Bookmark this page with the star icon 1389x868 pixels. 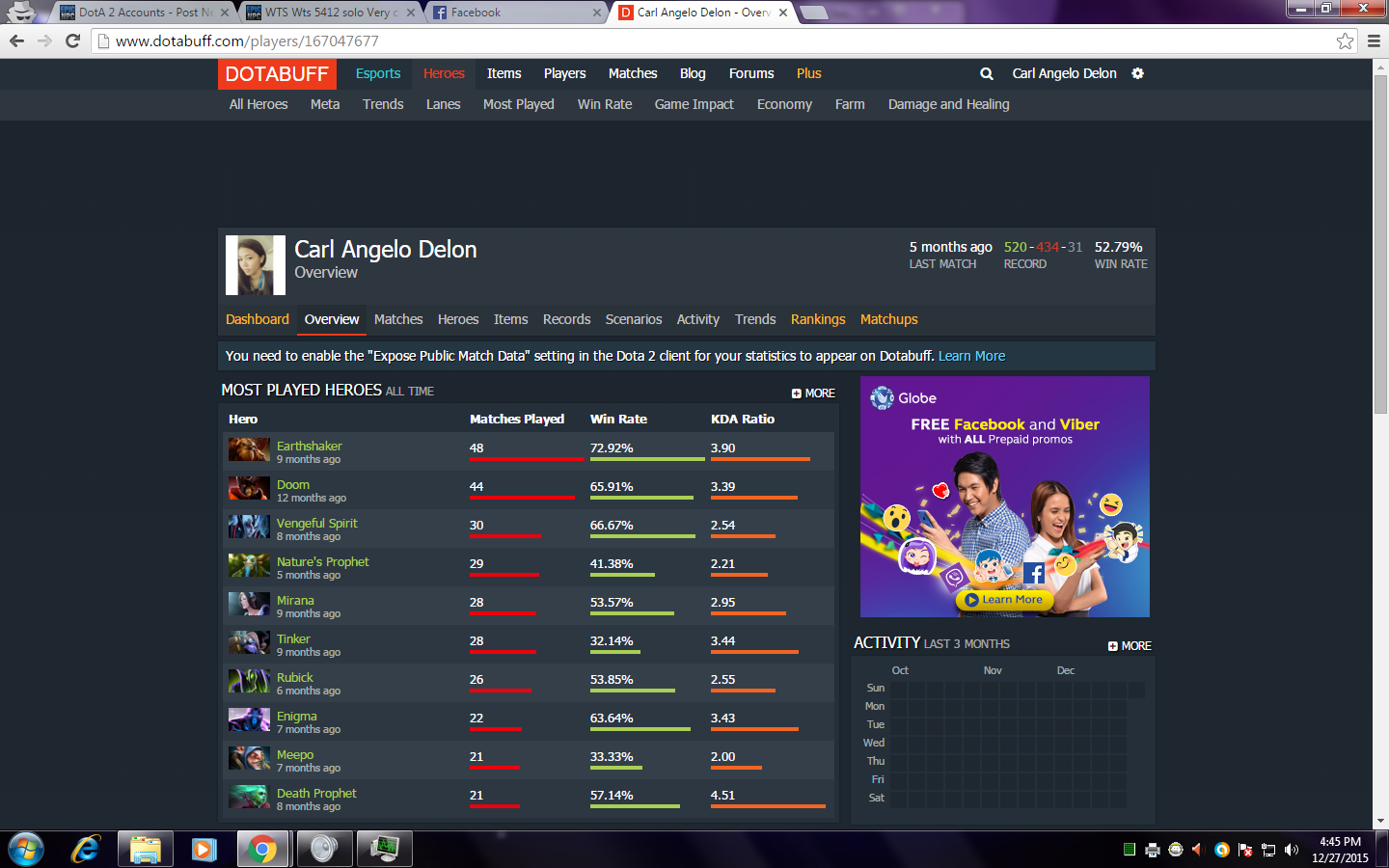click(1345, 41)
